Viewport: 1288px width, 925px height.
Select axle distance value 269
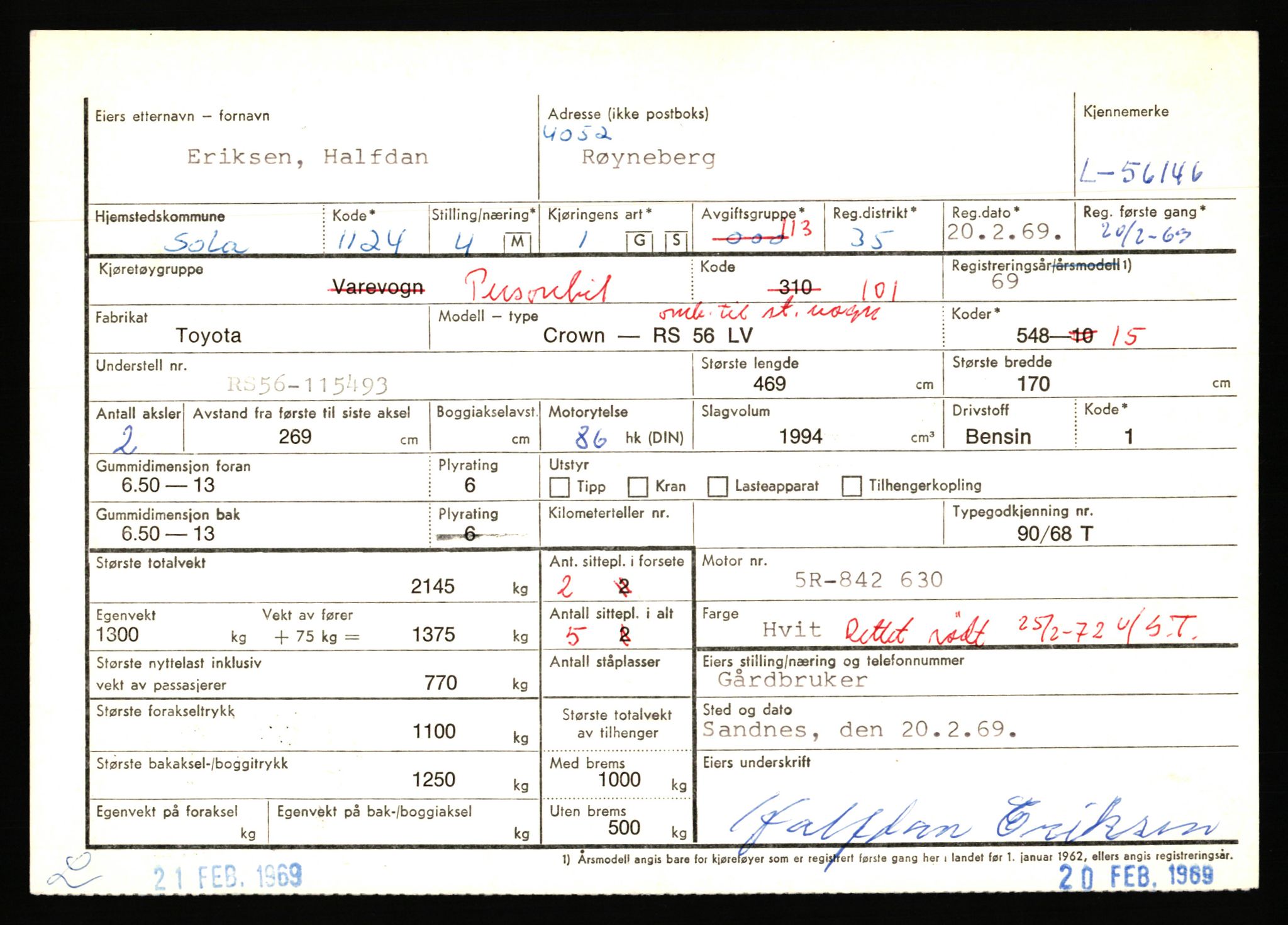click(x=295, y=436)
